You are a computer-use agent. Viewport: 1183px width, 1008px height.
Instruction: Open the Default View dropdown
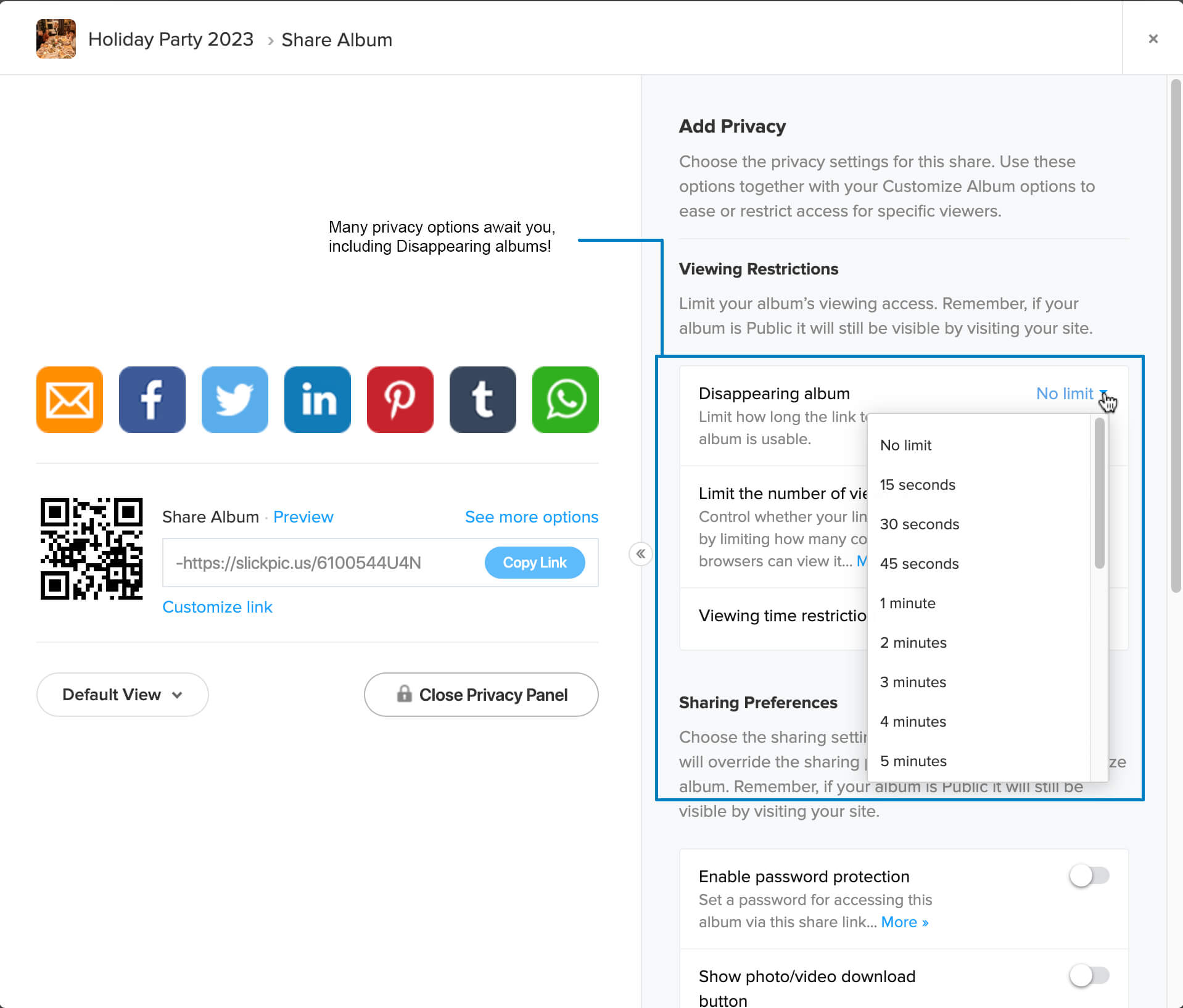122,695
